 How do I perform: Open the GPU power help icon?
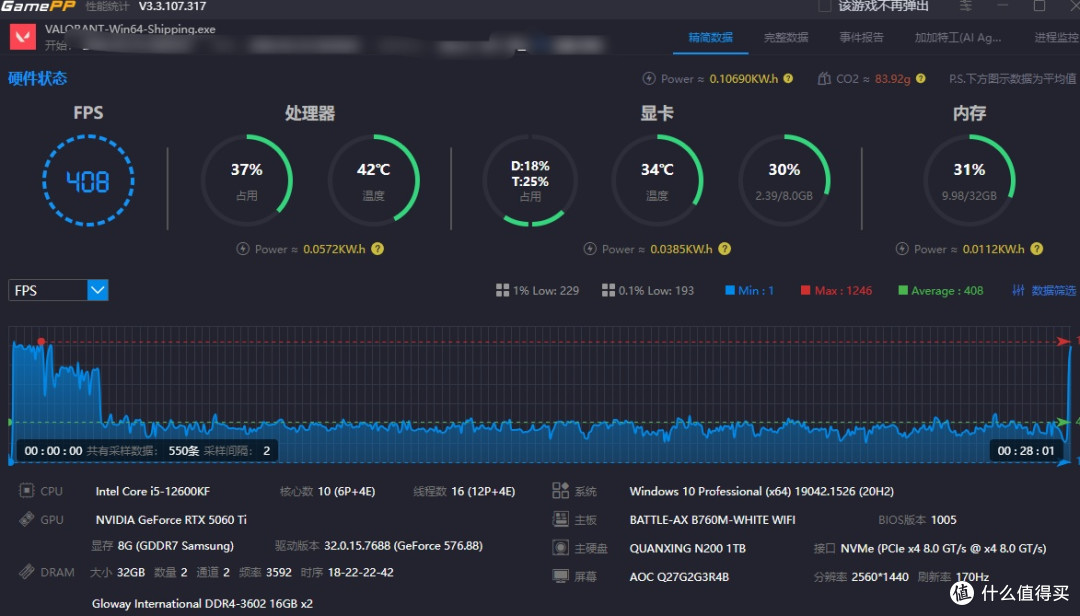725,249
